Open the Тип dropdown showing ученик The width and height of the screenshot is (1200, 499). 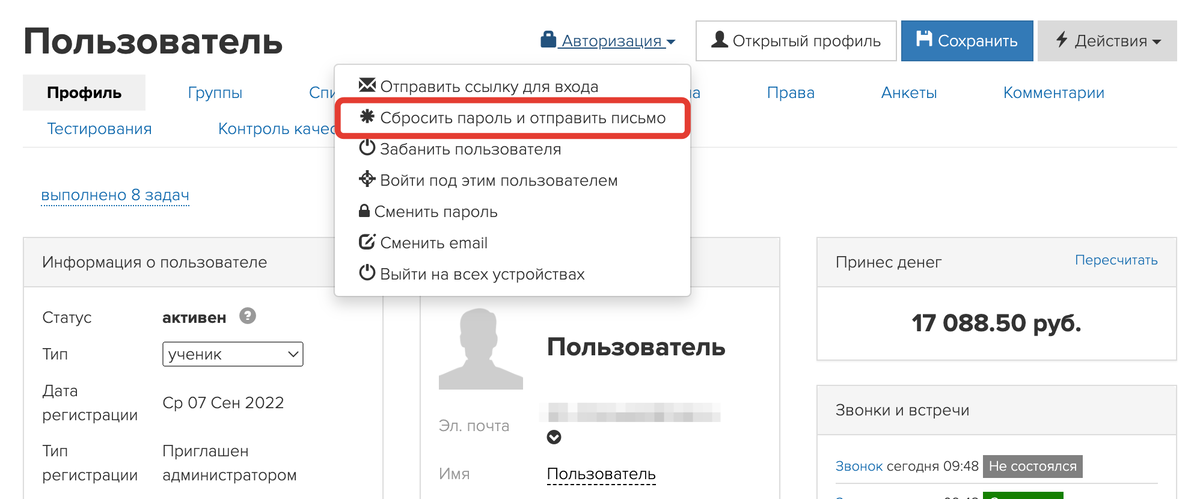click(232, 354)
